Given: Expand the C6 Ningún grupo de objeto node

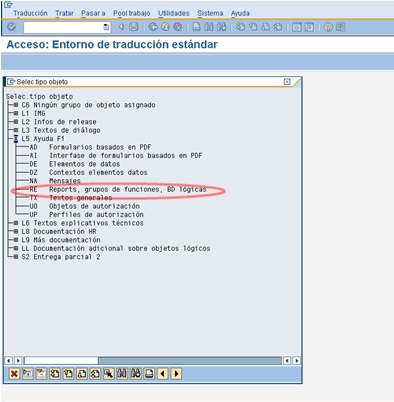Looking at the screenshot, I should (x=16, y=105).
